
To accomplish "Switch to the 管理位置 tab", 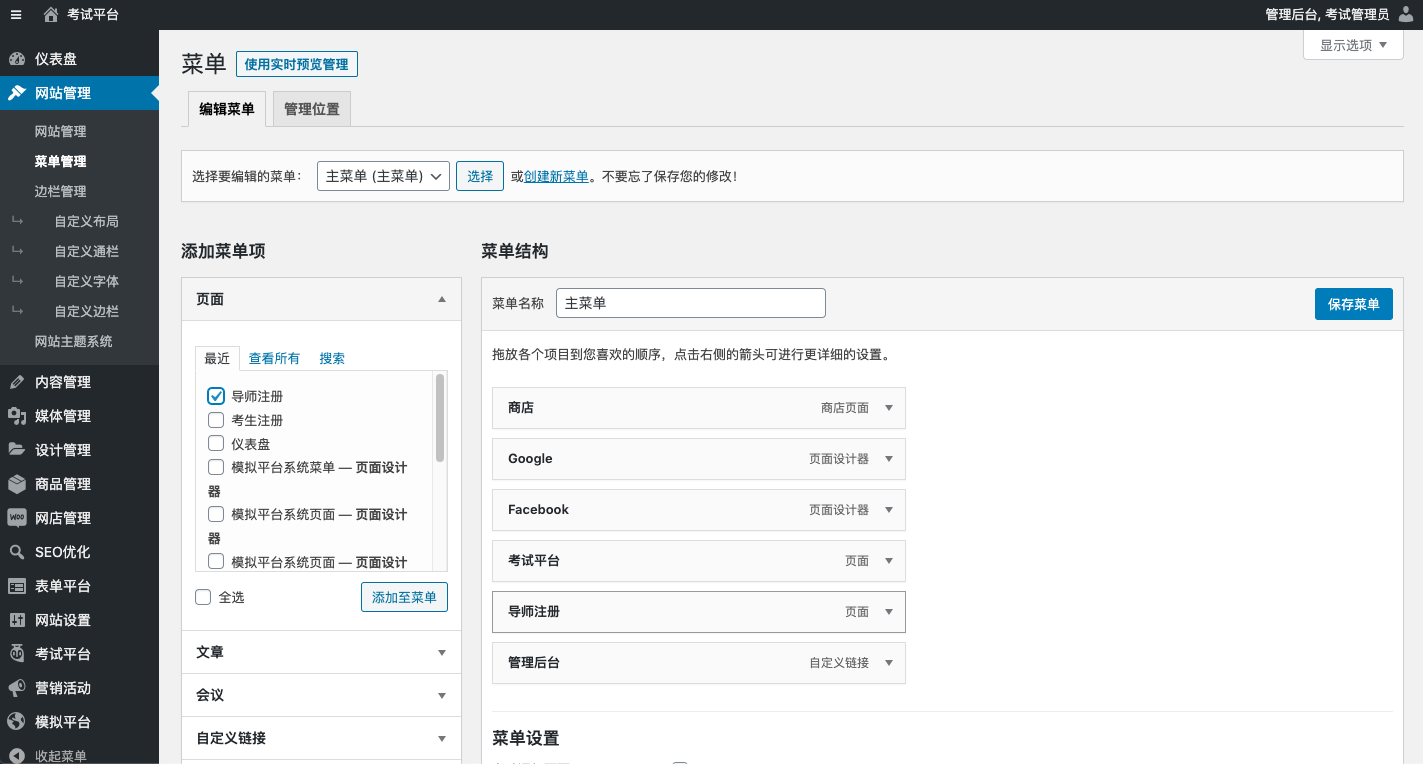I will coord(311,109).
